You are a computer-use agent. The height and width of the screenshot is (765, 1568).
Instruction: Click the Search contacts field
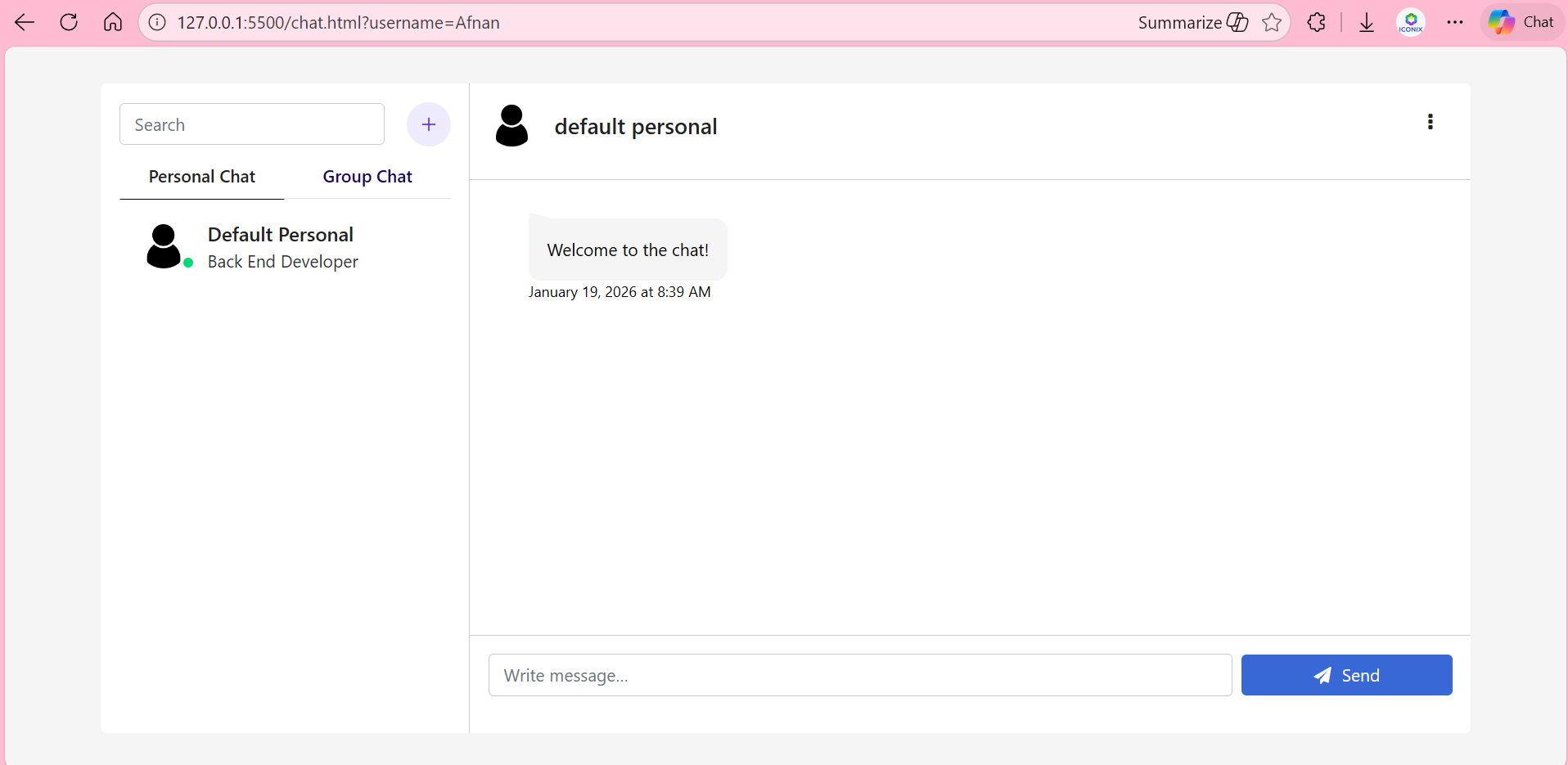pos(252,124)
